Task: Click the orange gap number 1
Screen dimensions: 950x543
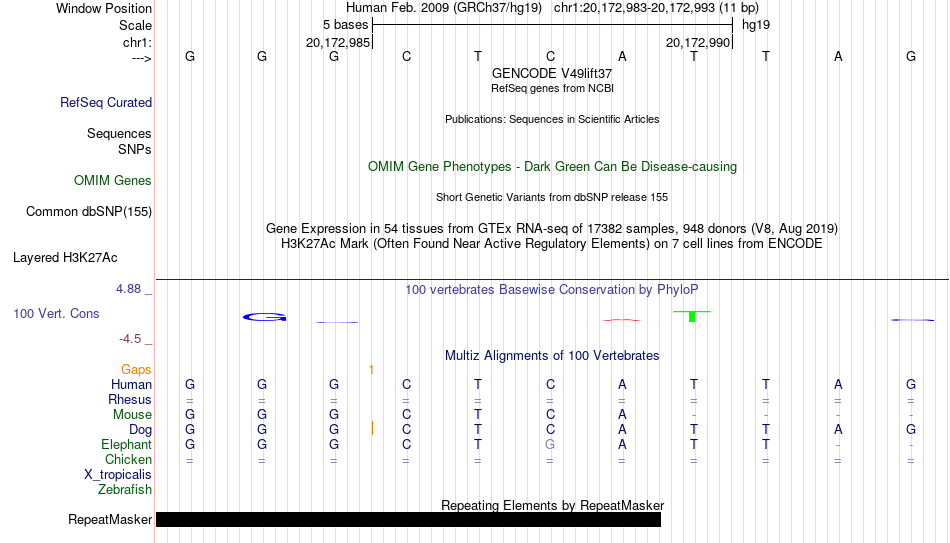Action: (371, 370)
